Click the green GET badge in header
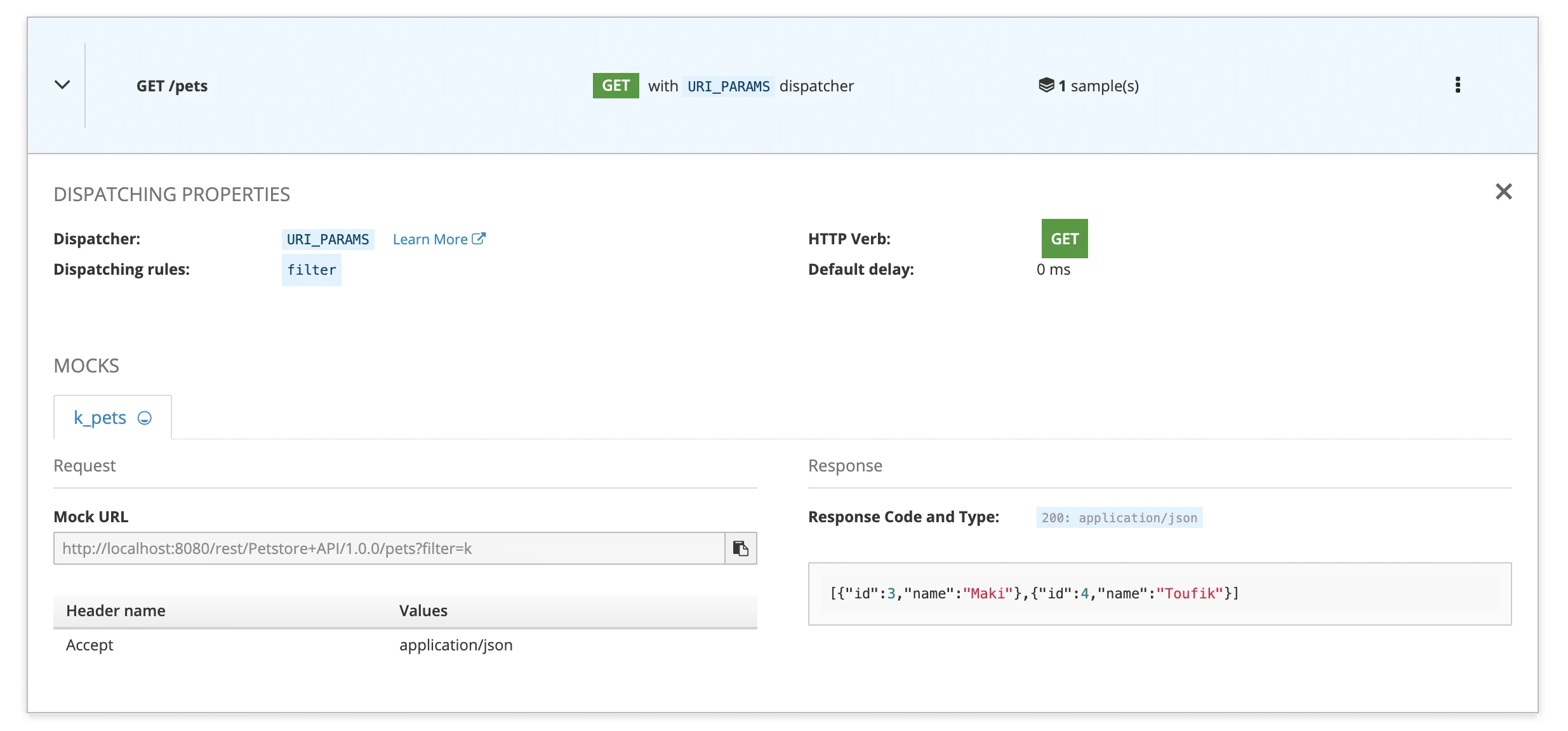 615,86
